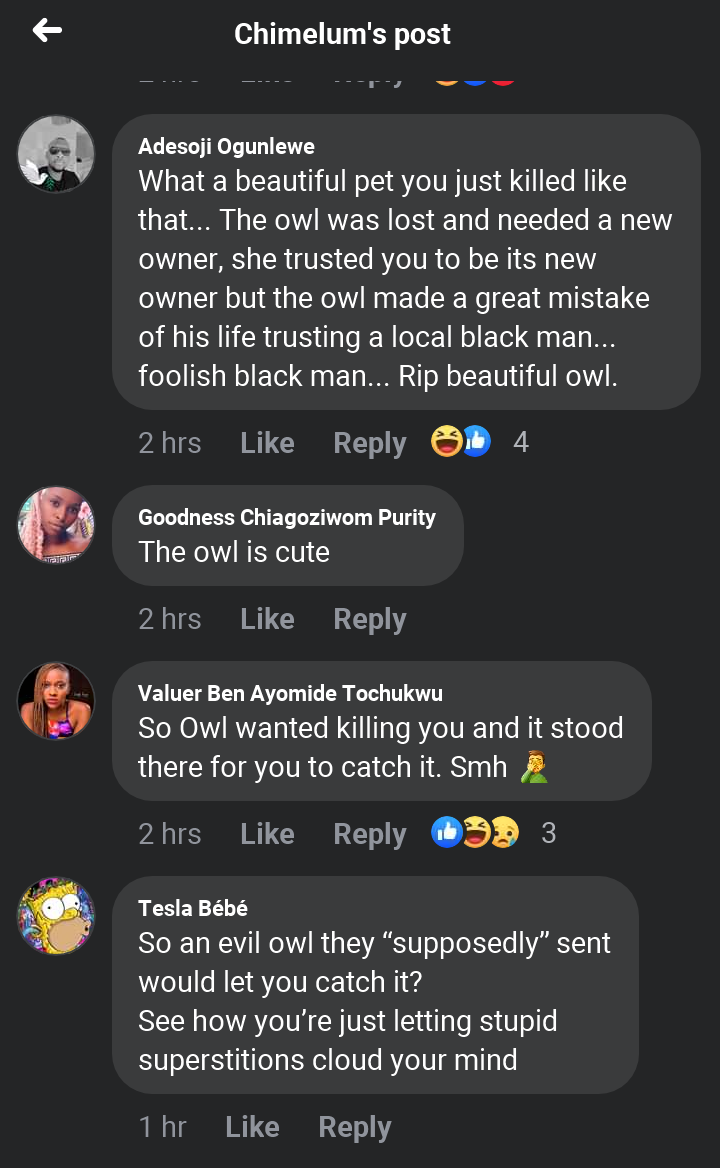Open Valuer Ben Ayomide Tochukwu's name link
The height and width of the screenshot is (1168, 720).
click(x=290, y=694)
